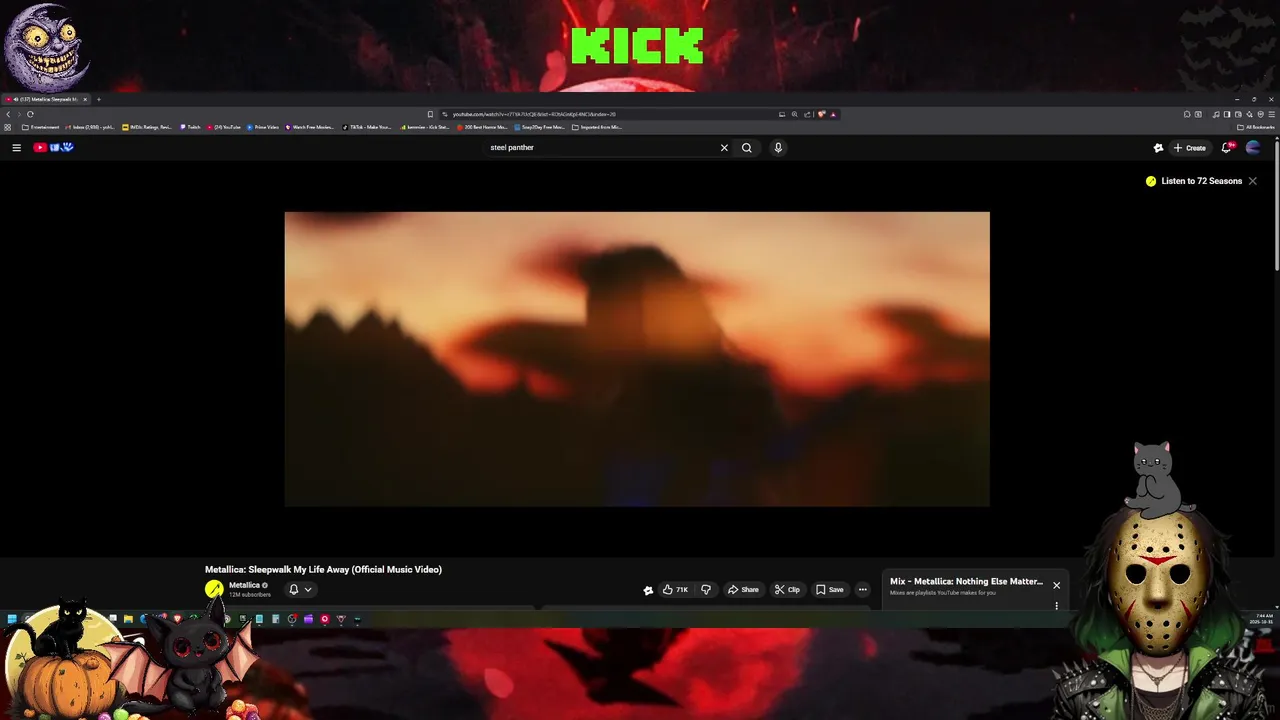This screenshot has width=1280, height=720.
Task: Click the magnifier search button
Action: coord(746,147)
